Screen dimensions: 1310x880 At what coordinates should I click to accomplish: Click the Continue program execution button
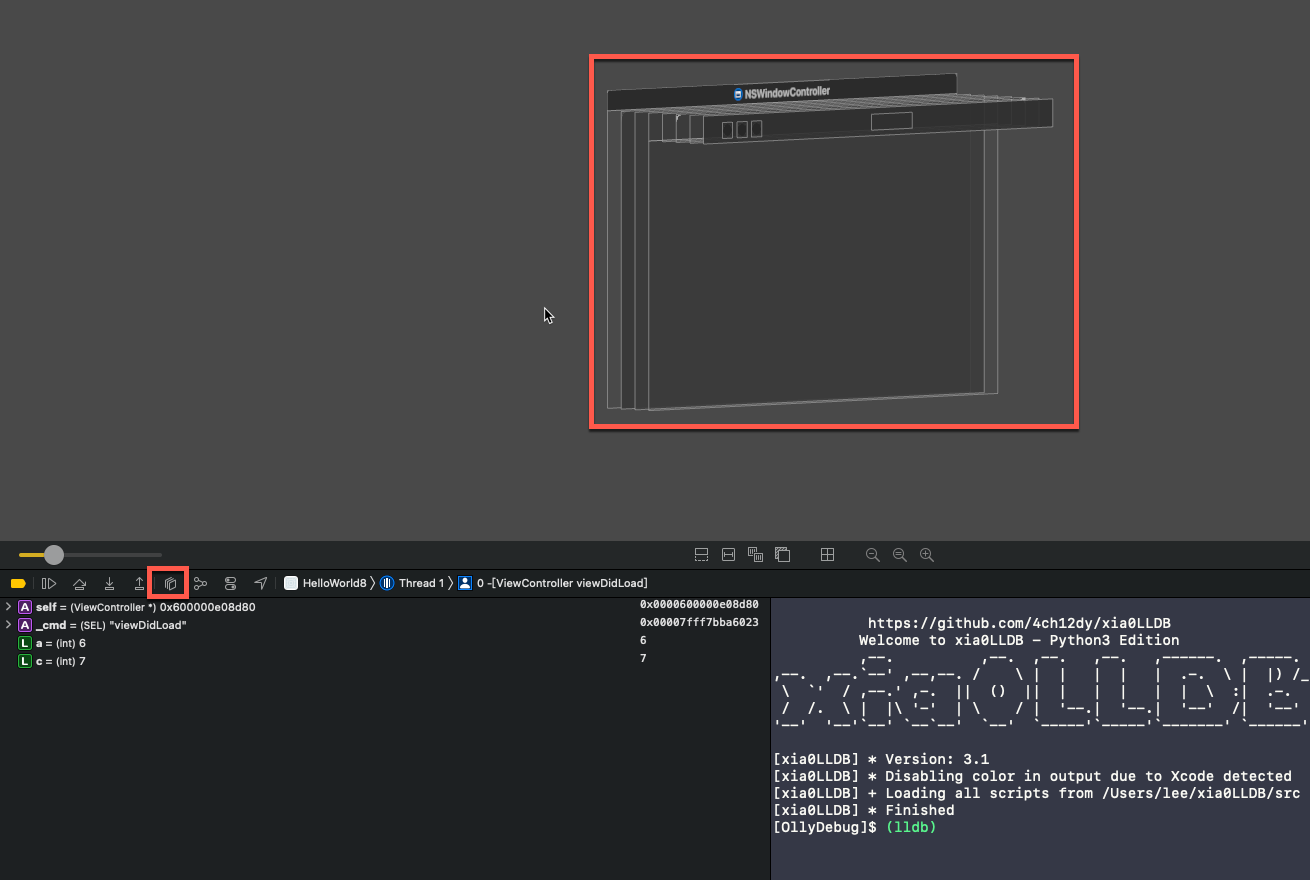coord(49,583)
